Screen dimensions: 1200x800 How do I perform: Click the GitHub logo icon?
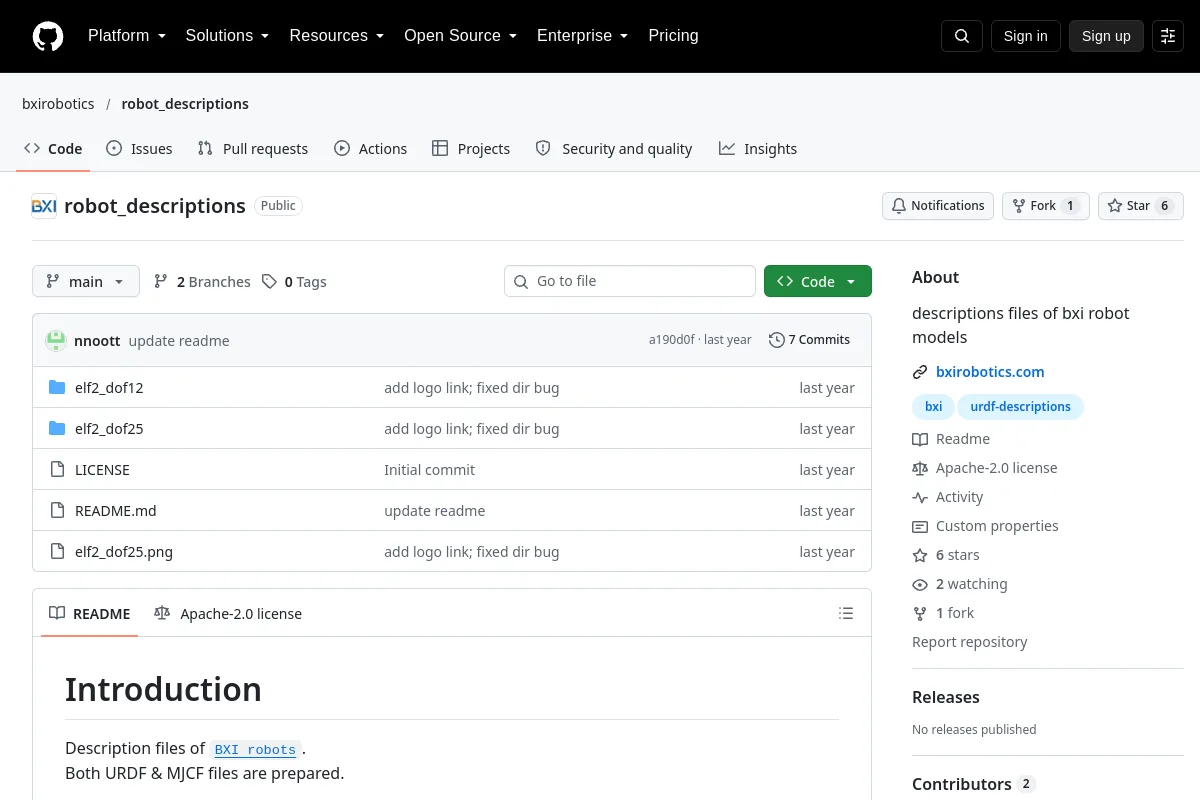[48, 36]
